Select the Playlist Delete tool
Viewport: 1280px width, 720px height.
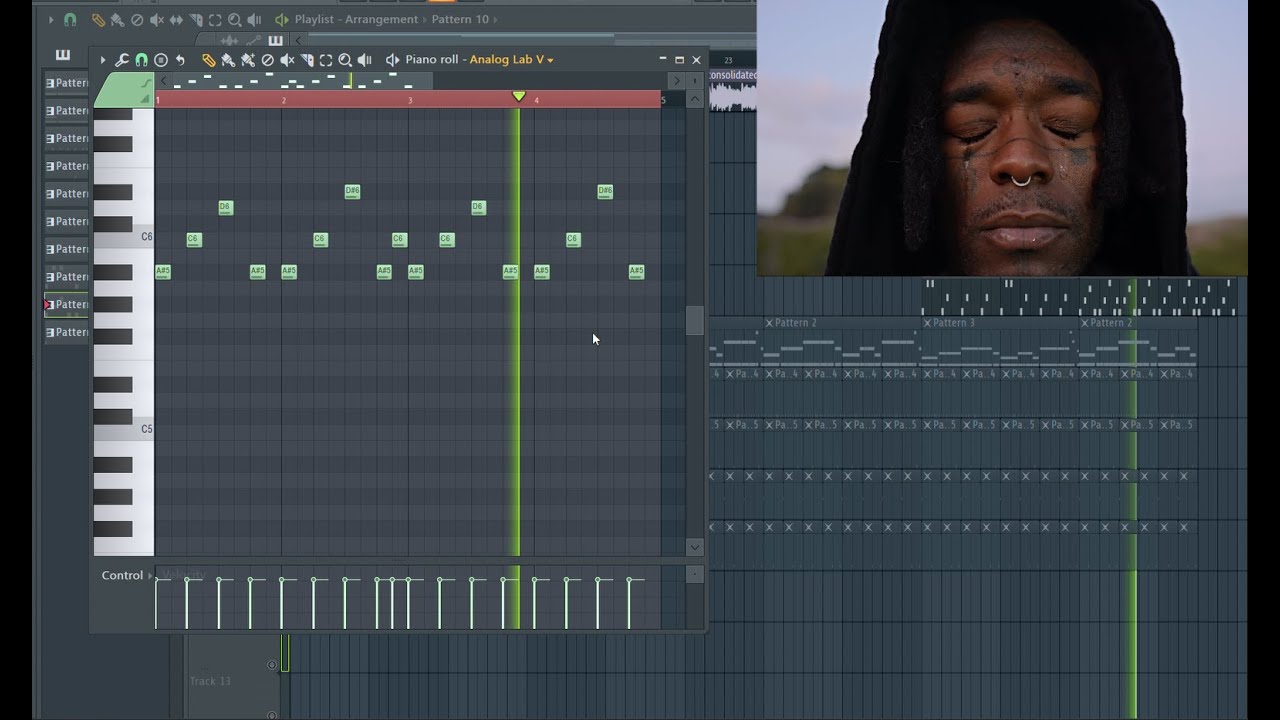(x=137, y=19)
